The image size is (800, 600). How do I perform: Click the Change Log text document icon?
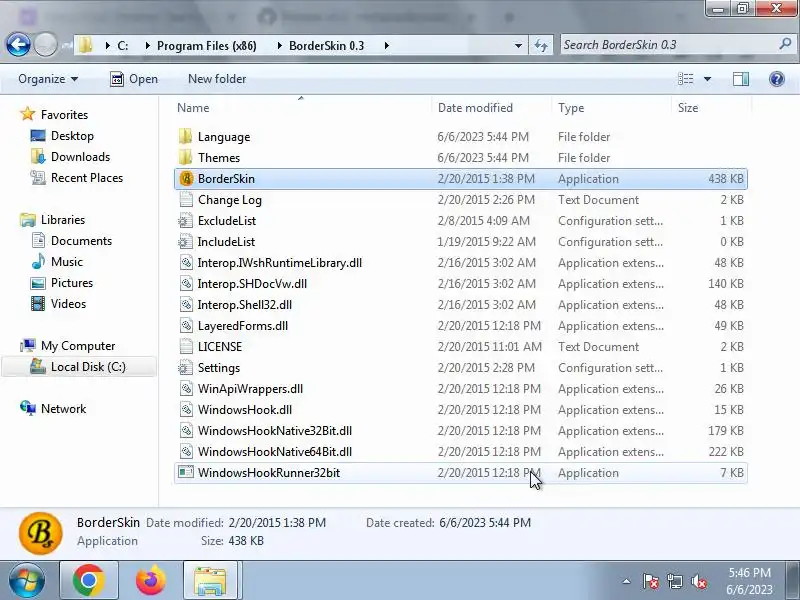pos(186,199)
